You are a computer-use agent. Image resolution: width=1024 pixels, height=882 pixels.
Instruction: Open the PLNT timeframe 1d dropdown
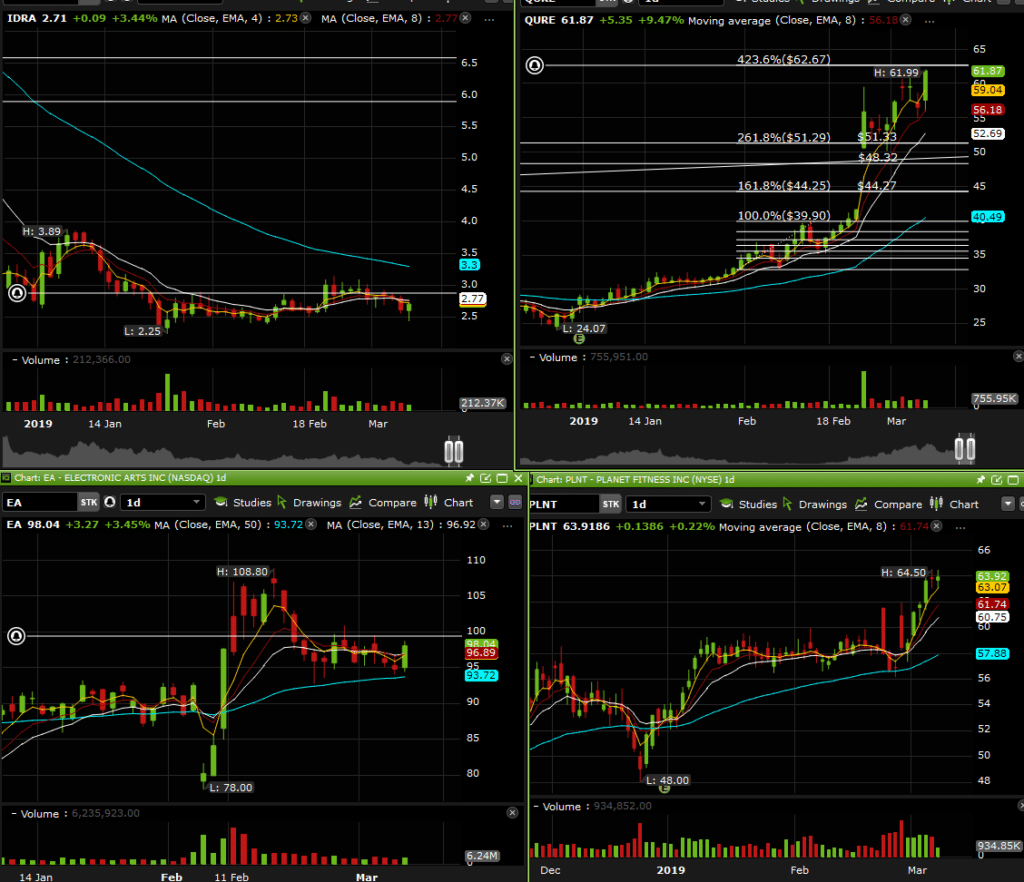pyautogui.click(x=668, y=504)
